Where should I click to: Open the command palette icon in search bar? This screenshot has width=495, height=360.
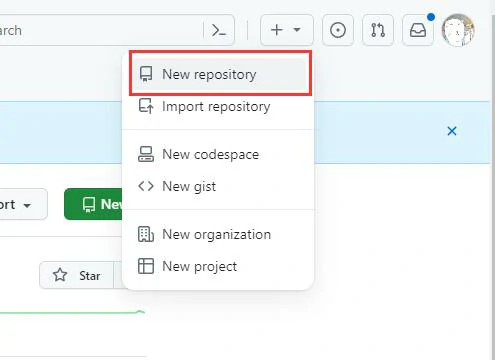click(x=219, y=31)
